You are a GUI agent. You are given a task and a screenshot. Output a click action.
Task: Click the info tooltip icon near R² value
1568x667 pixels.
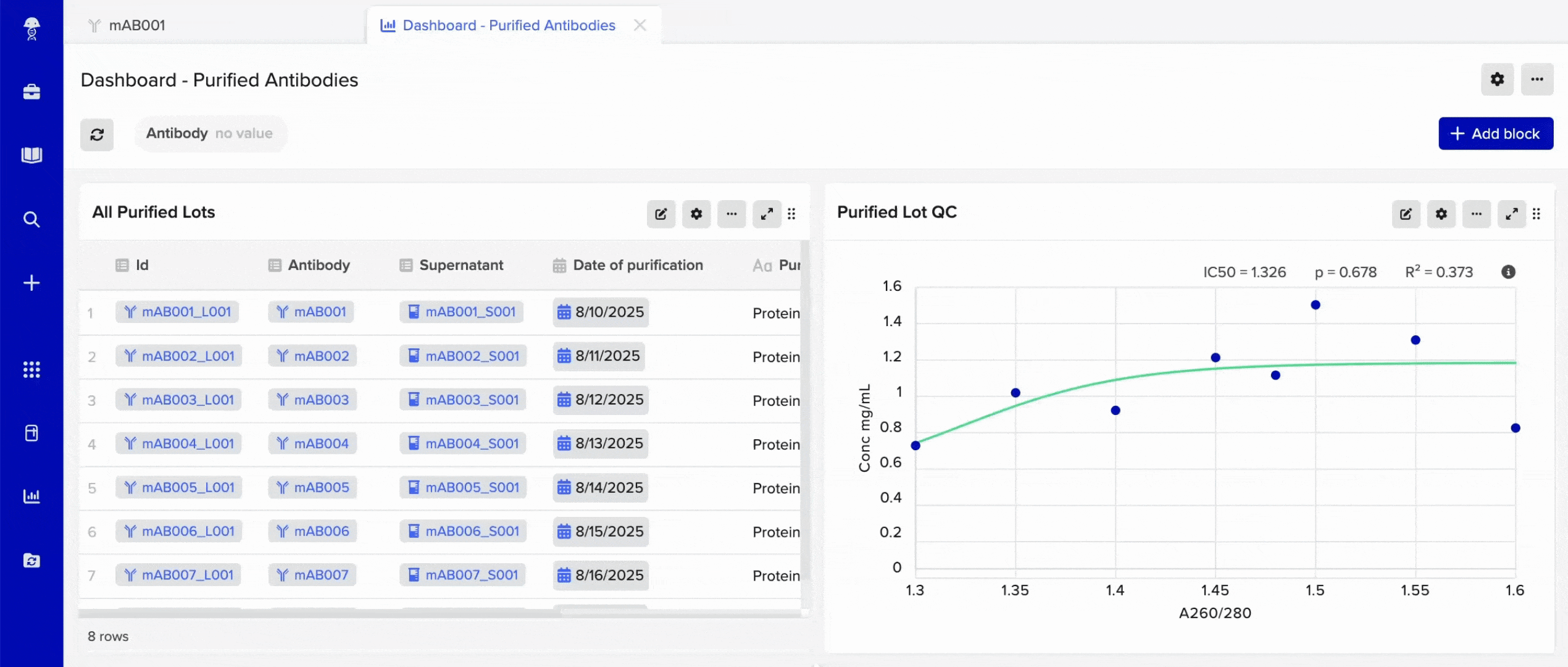pyautogui.click(x=1508, y=272)
